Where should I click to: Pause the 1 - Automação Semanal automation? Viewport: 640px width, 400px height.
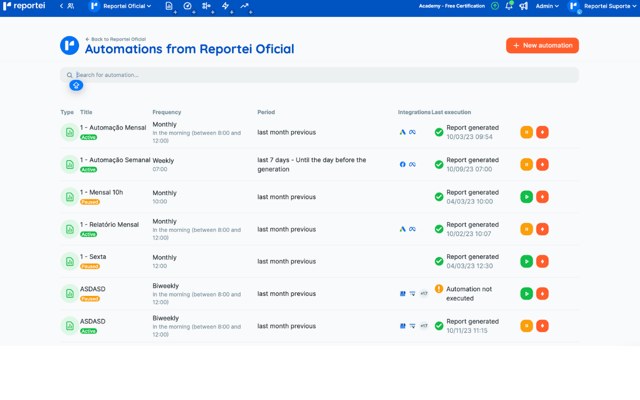tap(527, 164)
